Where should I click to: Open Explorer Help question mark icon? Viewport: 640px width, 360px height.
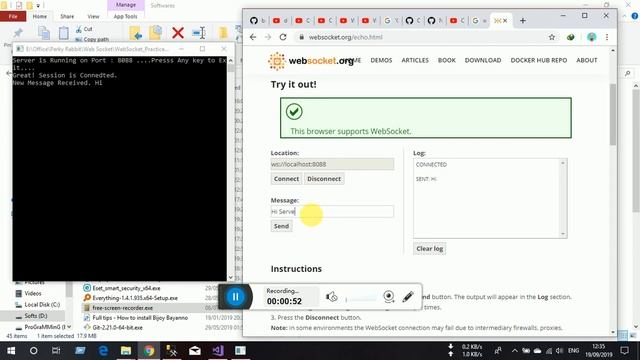pos(635,16)
